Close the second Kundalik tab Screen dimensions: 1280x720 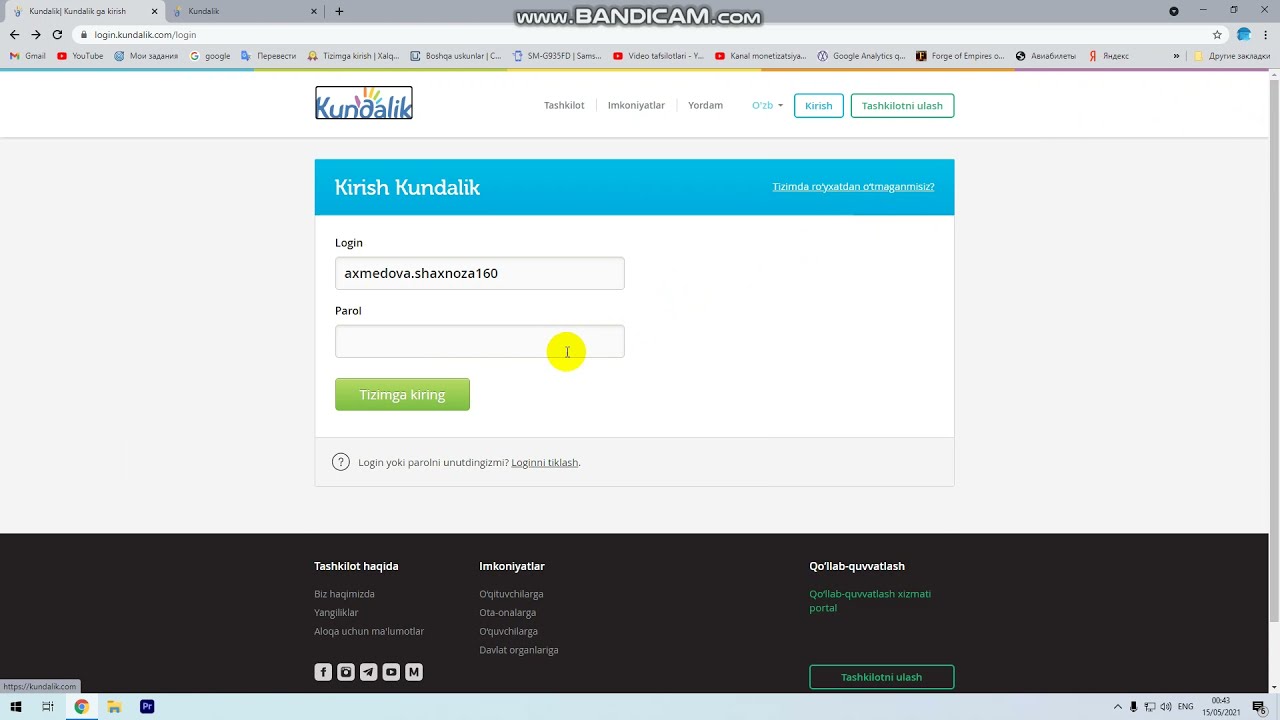coord(314,11)
